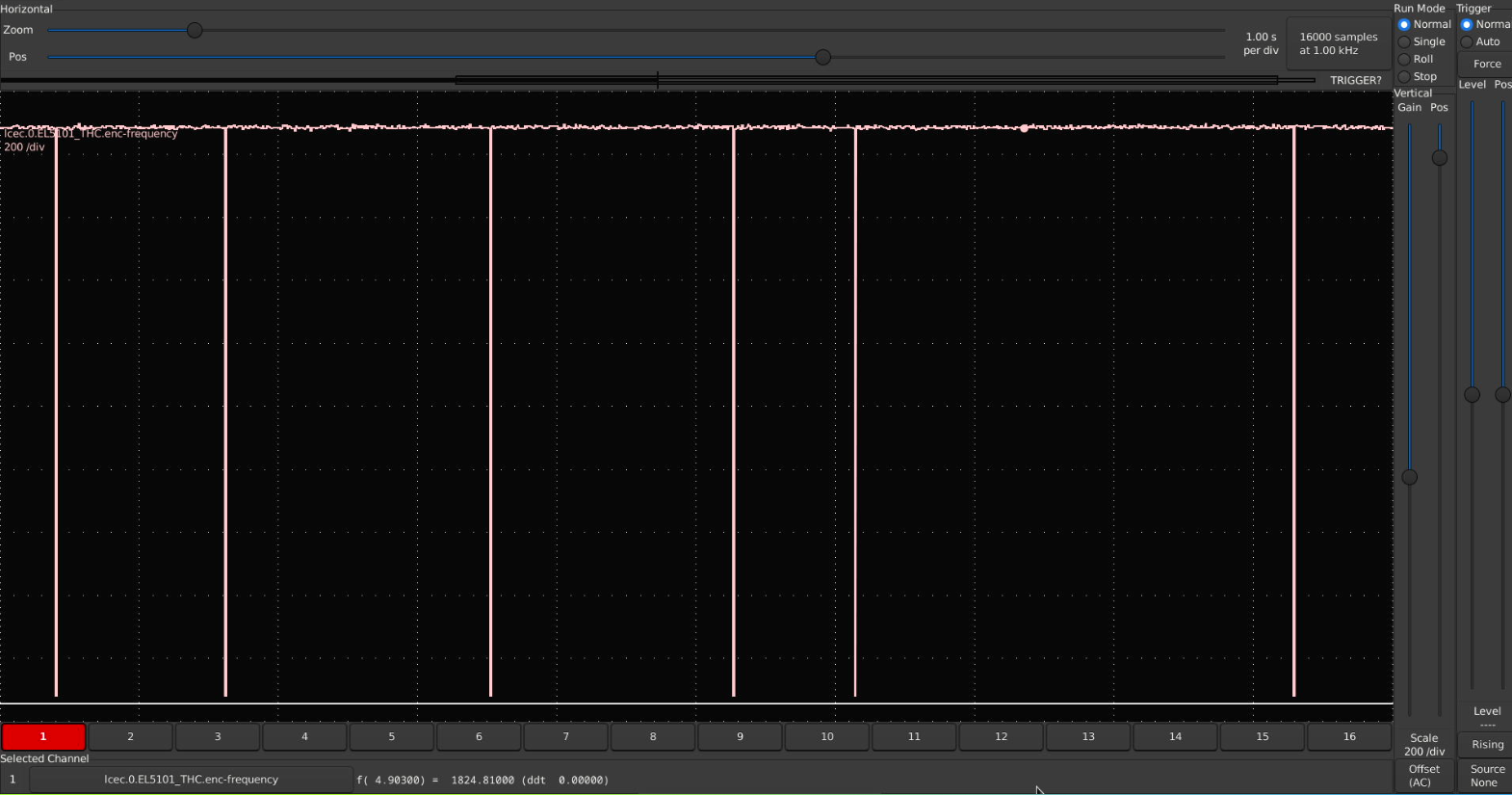This screenshot has height=795, width=1512.
Task: Select channel 3 button
Action: tap(218, 736)
